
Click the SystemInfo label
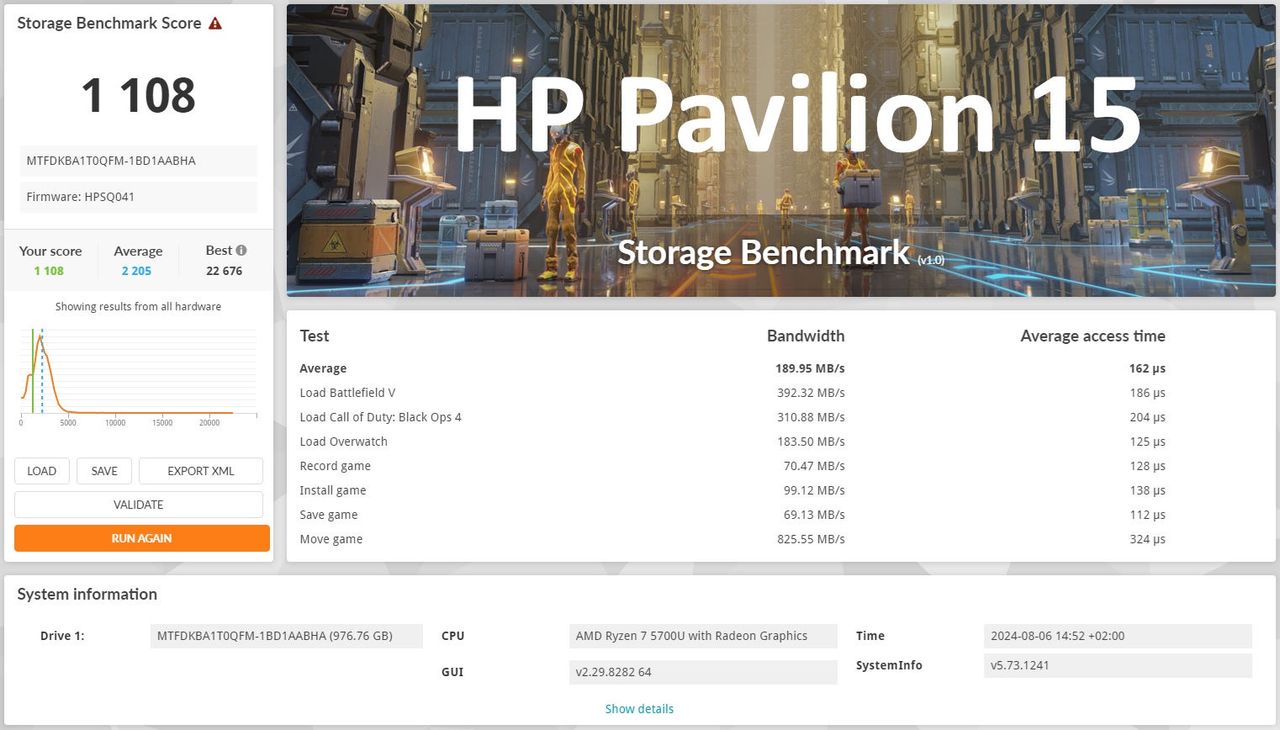click(889, 666)
